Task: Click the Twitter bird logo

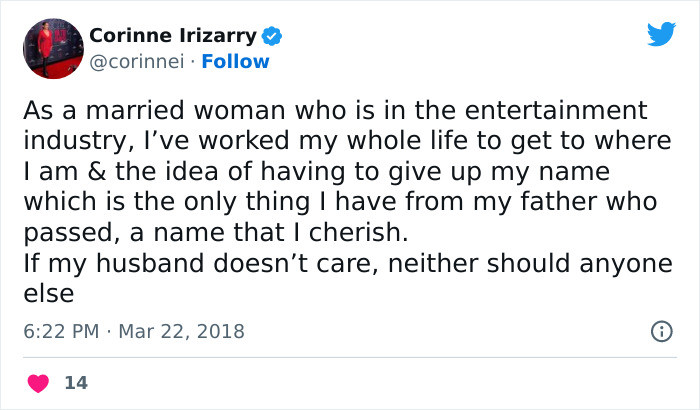Action: pyautogui.click(x=661, y=34)
